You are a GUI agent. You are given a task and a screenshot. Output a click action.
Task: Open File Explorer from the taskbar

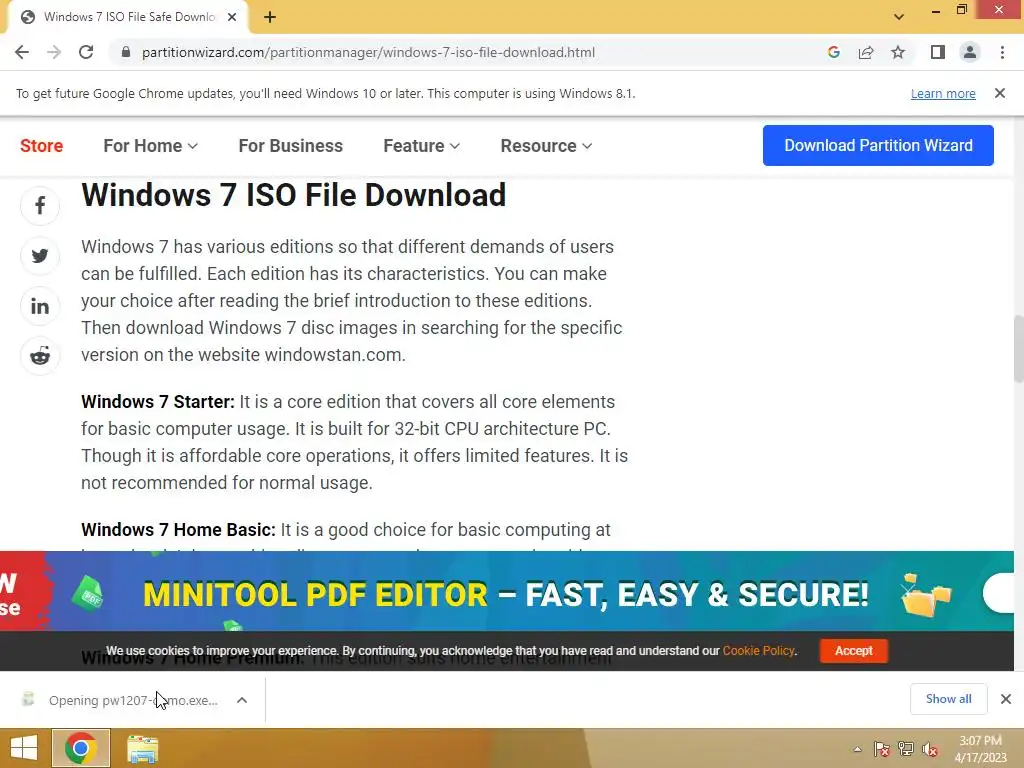[142, 748]
